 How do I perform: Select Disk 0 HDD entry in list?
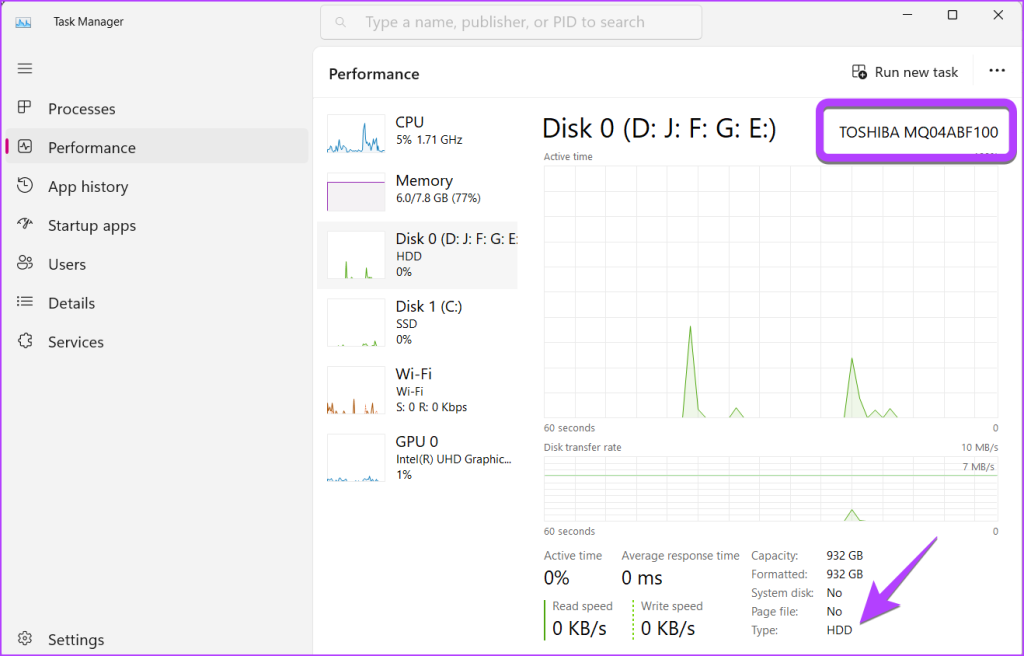coord(417,255)
